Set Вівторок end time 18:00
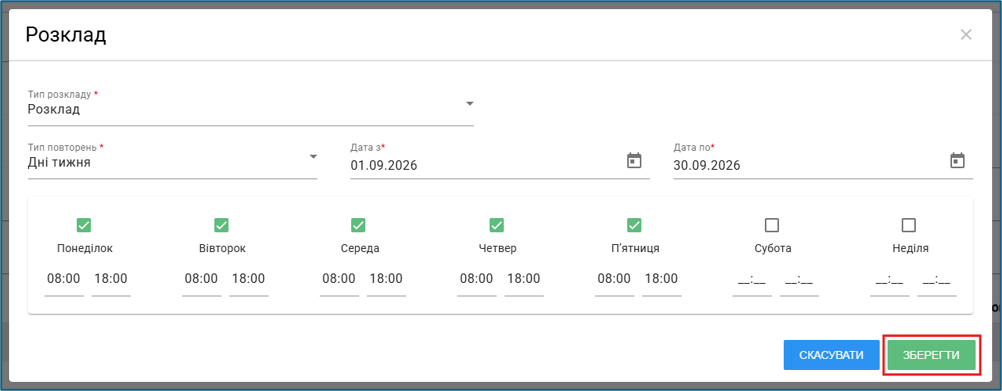Image resolution: width=1002 pixels, height=391 pixels. click(249, 279)
